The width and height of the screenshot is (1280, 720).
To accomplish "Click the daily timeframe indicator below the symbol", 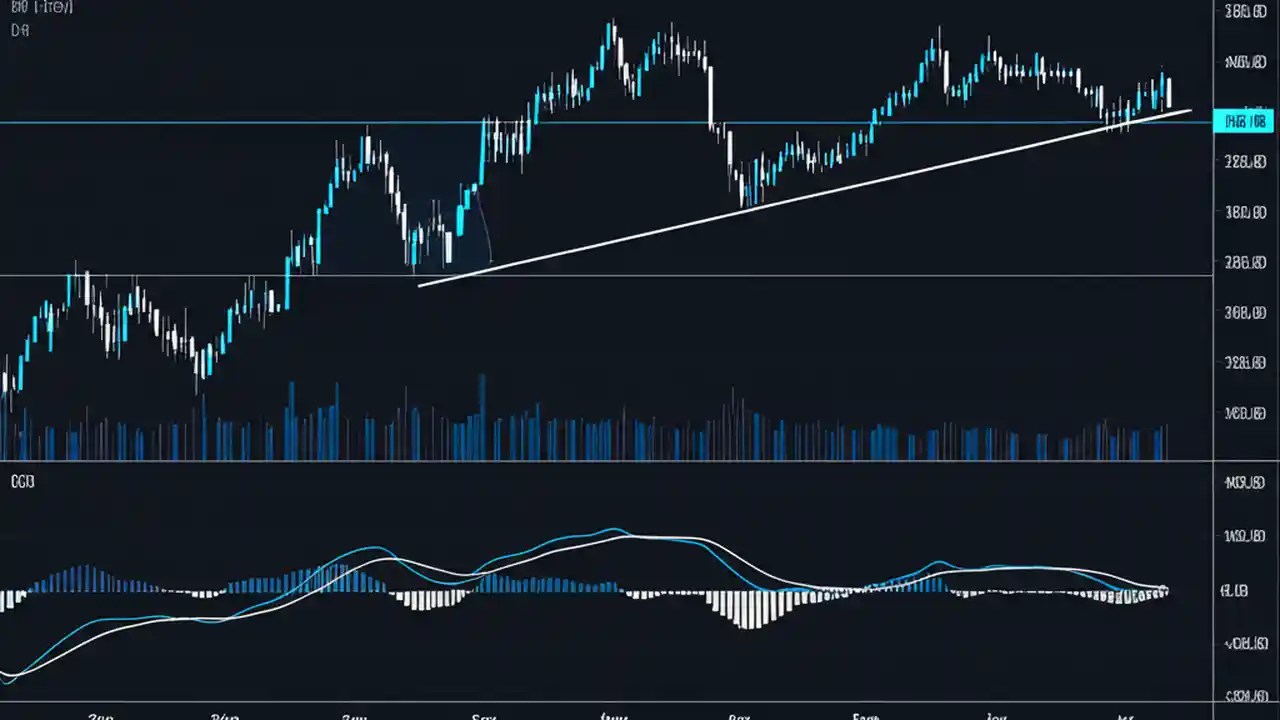I will (19, 30).
